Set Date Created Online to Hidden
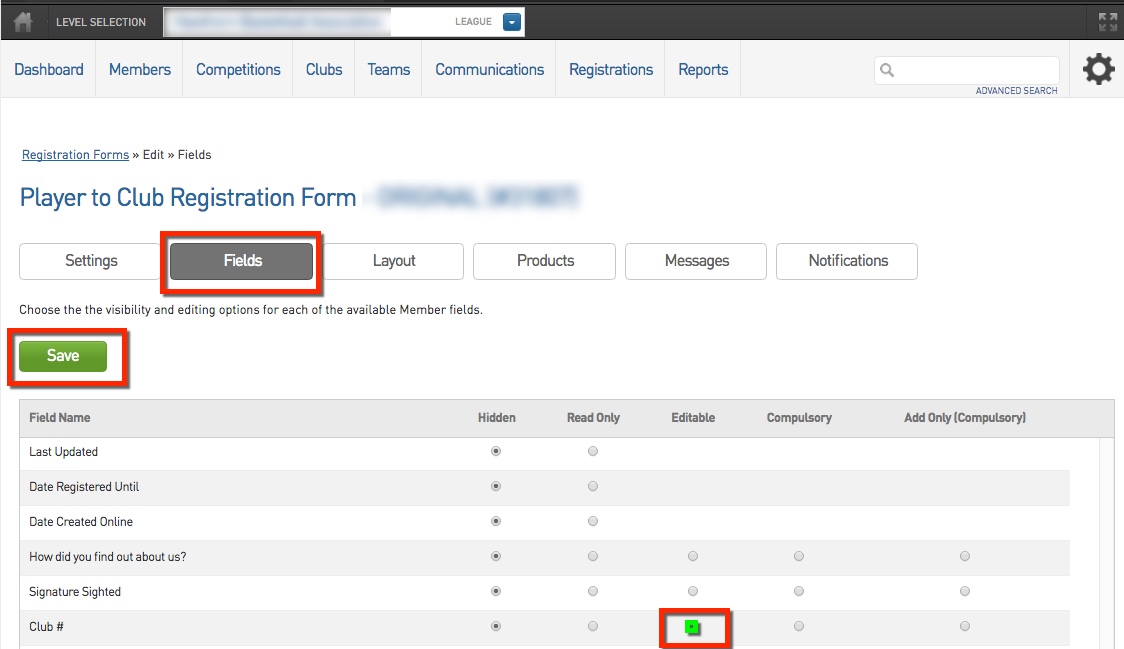1124x649 pixels. (496, 521)
